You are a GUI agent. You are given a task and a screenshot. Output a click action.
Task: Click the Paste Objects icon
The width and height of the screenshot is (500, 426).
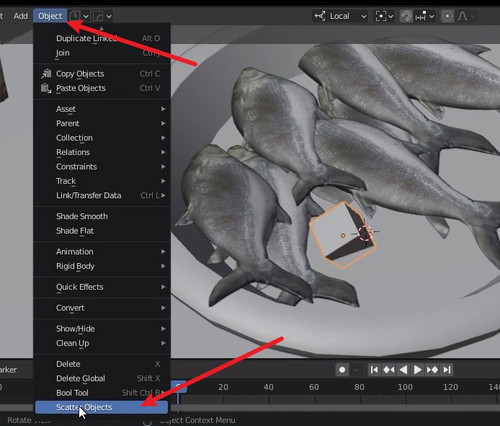coord(46,88)
